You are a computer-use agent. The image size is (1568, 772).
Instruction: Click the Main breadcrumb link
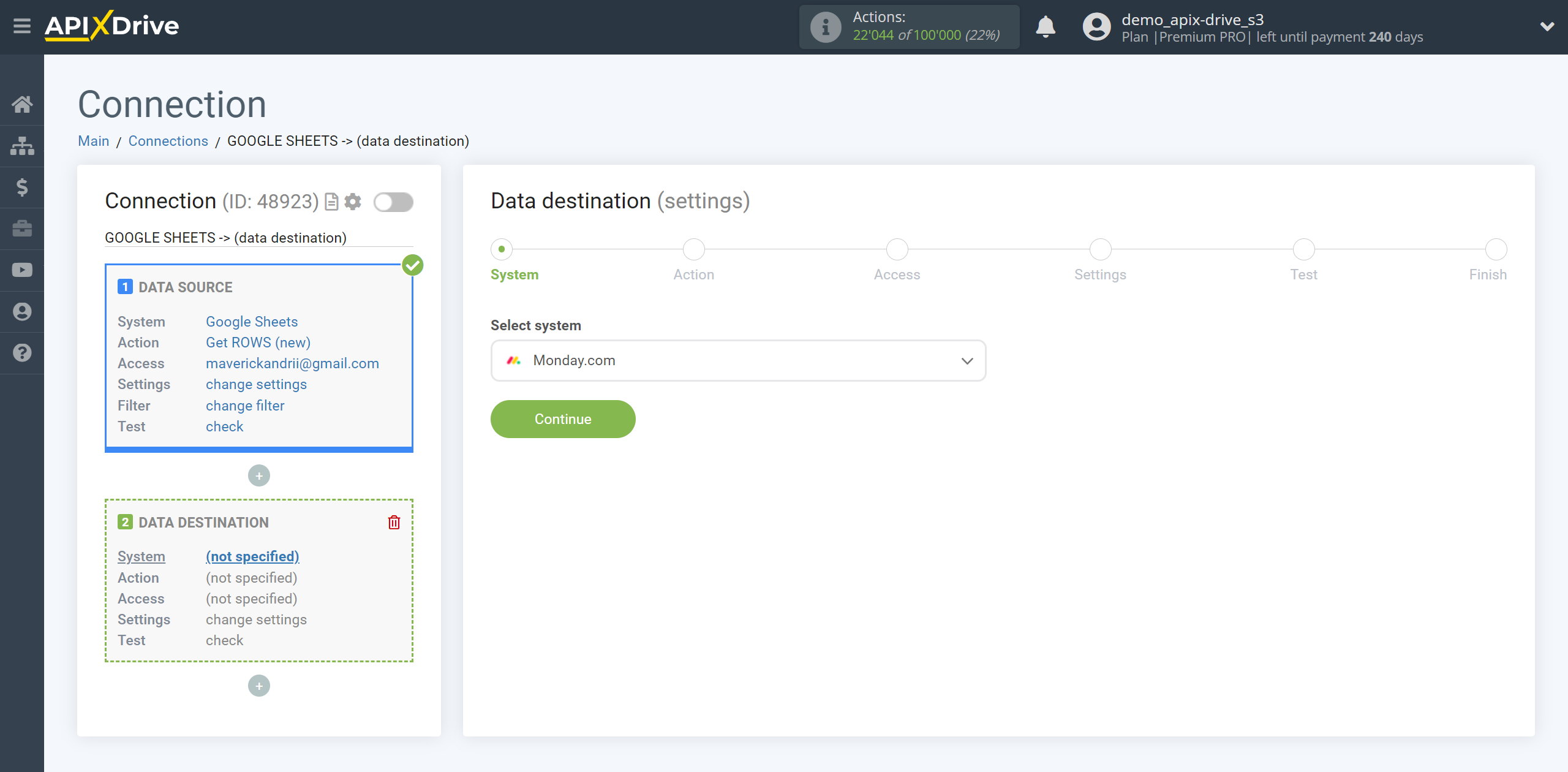pyautogui.click(x=93, y=140)
